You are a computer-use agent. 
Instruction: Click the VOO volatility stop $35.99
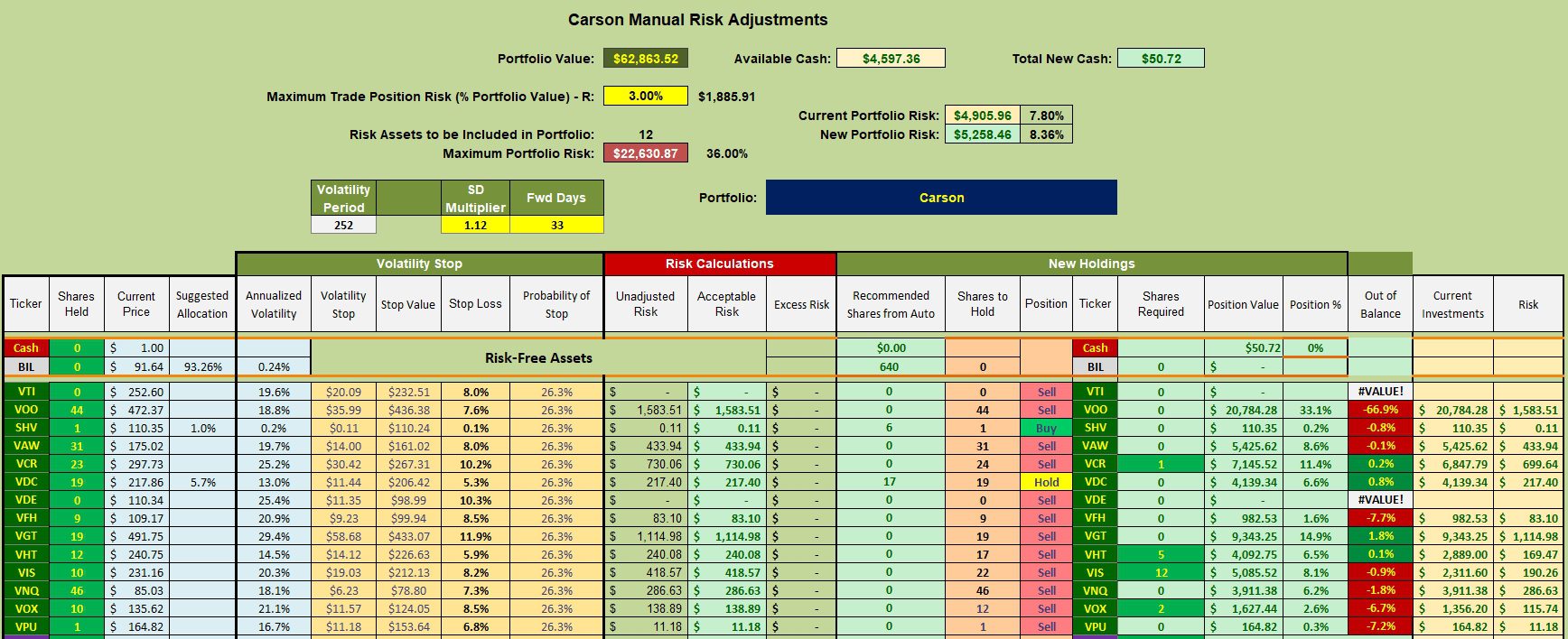click(x=343, y=410)
